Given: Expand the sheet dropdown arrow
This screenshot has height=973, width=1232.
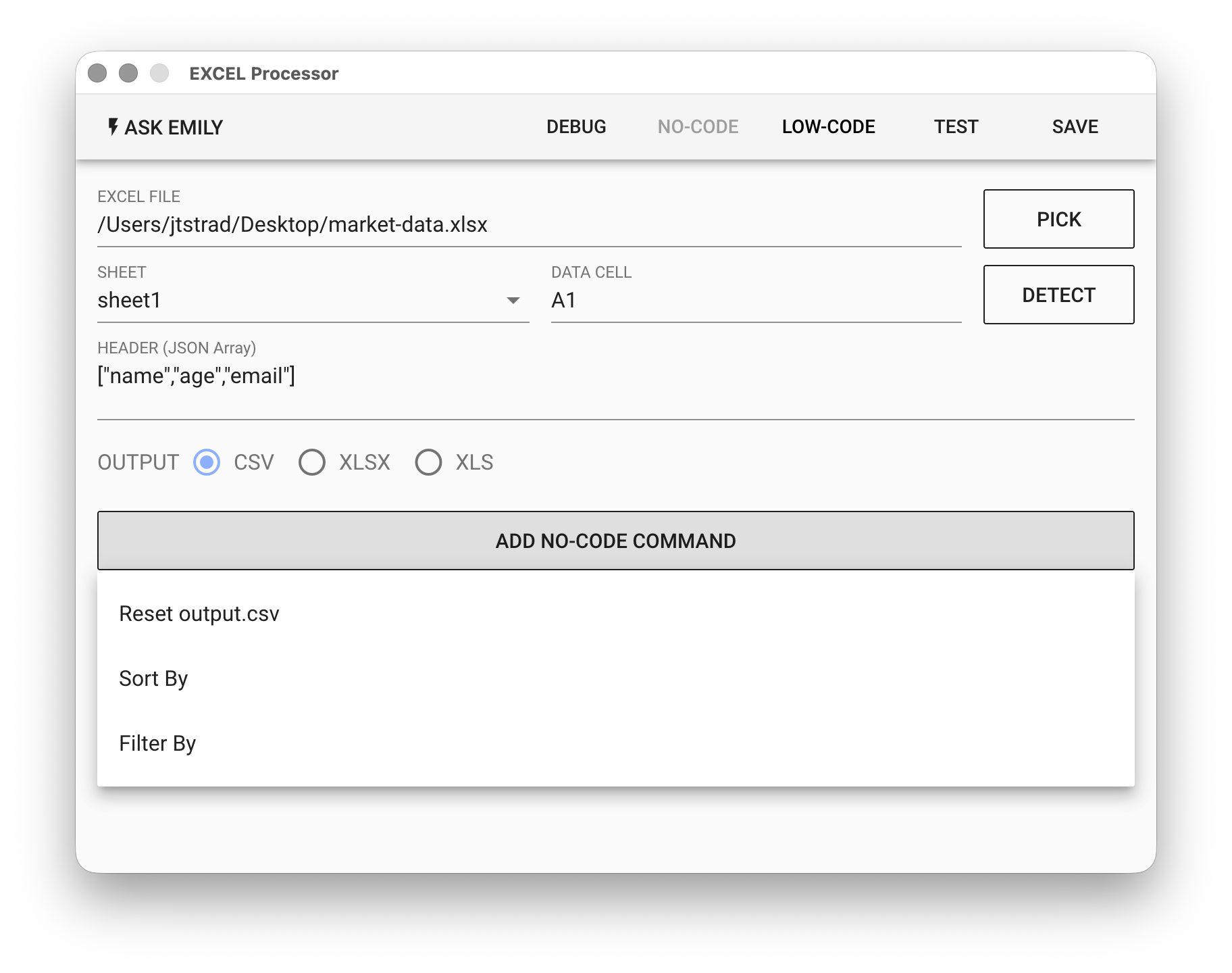Looking at the screenshot, I should pos(513,301).
